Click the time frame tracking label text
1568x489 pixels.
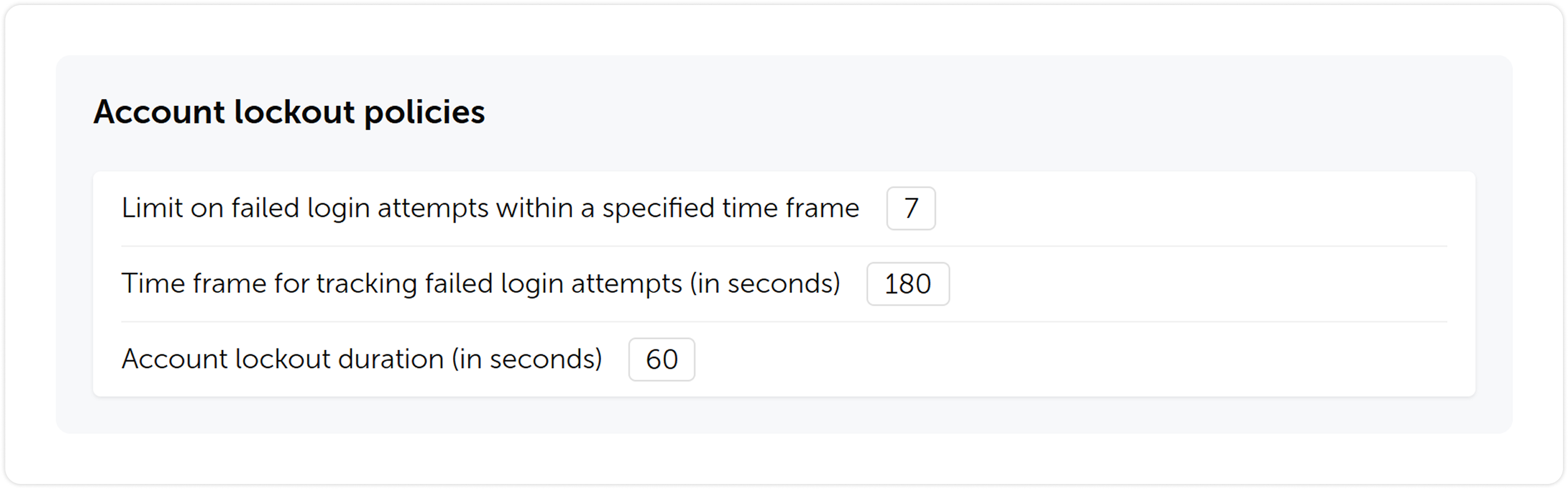point(482,284)
